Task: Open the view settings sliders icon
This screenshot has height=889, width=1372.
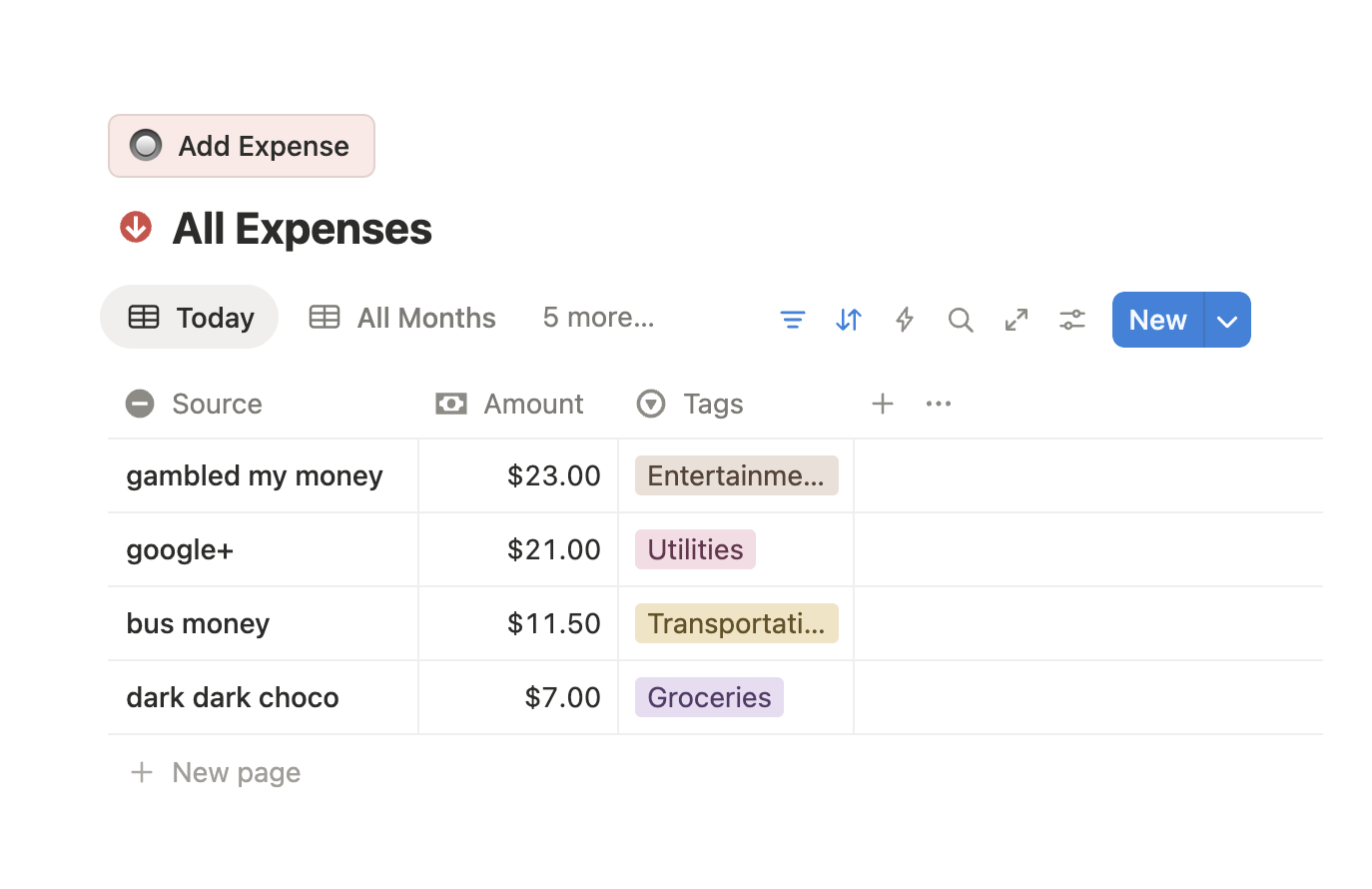Action: (1071, 320)
